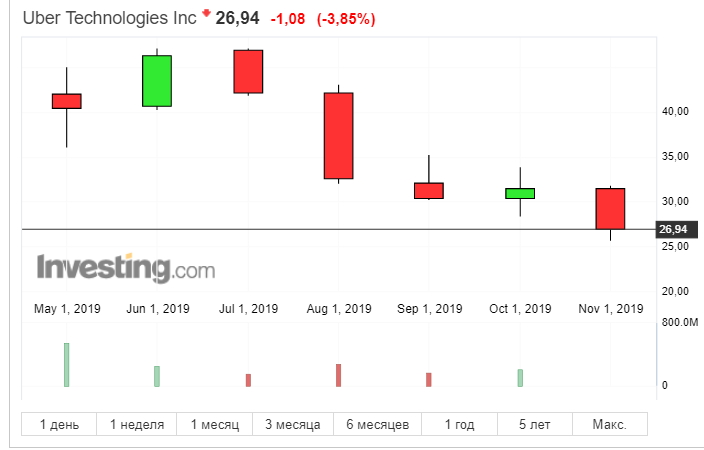704x450 pixels.
Task: Click the May 2019 volume bar
Action: [67, 364]
